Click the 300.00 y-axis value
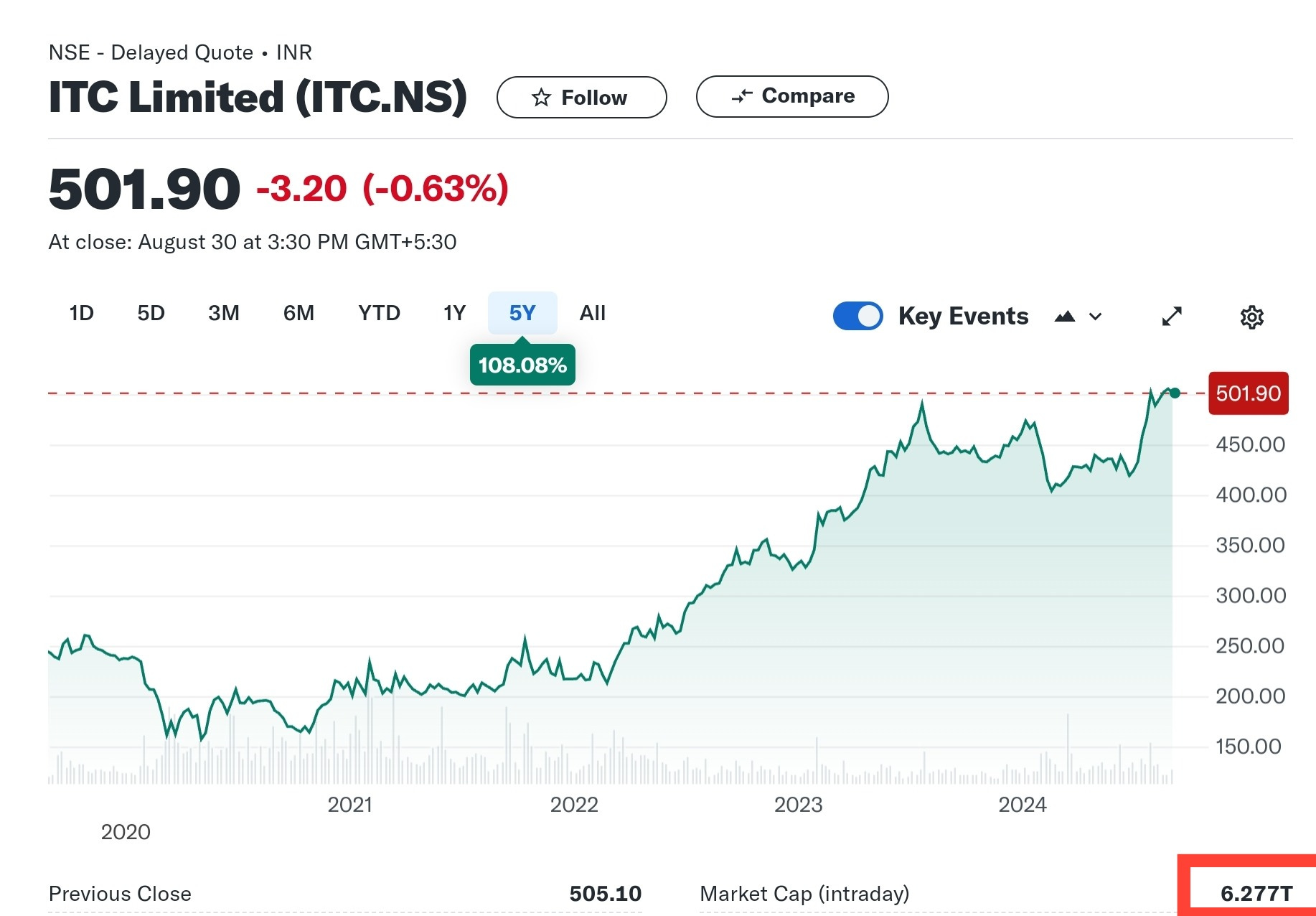The width and height of the screenshot is (1316, 916). click(x=1251, y=595)
